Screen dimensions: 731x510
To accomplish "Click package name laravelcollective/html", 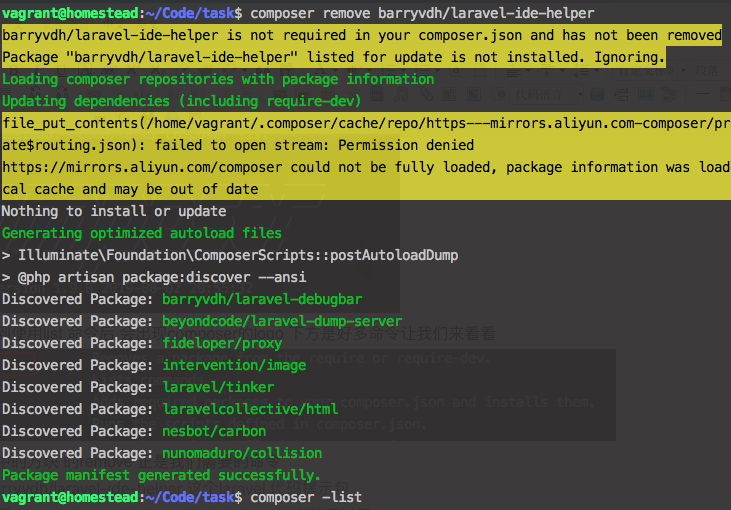I will click(x=250, y=409).
